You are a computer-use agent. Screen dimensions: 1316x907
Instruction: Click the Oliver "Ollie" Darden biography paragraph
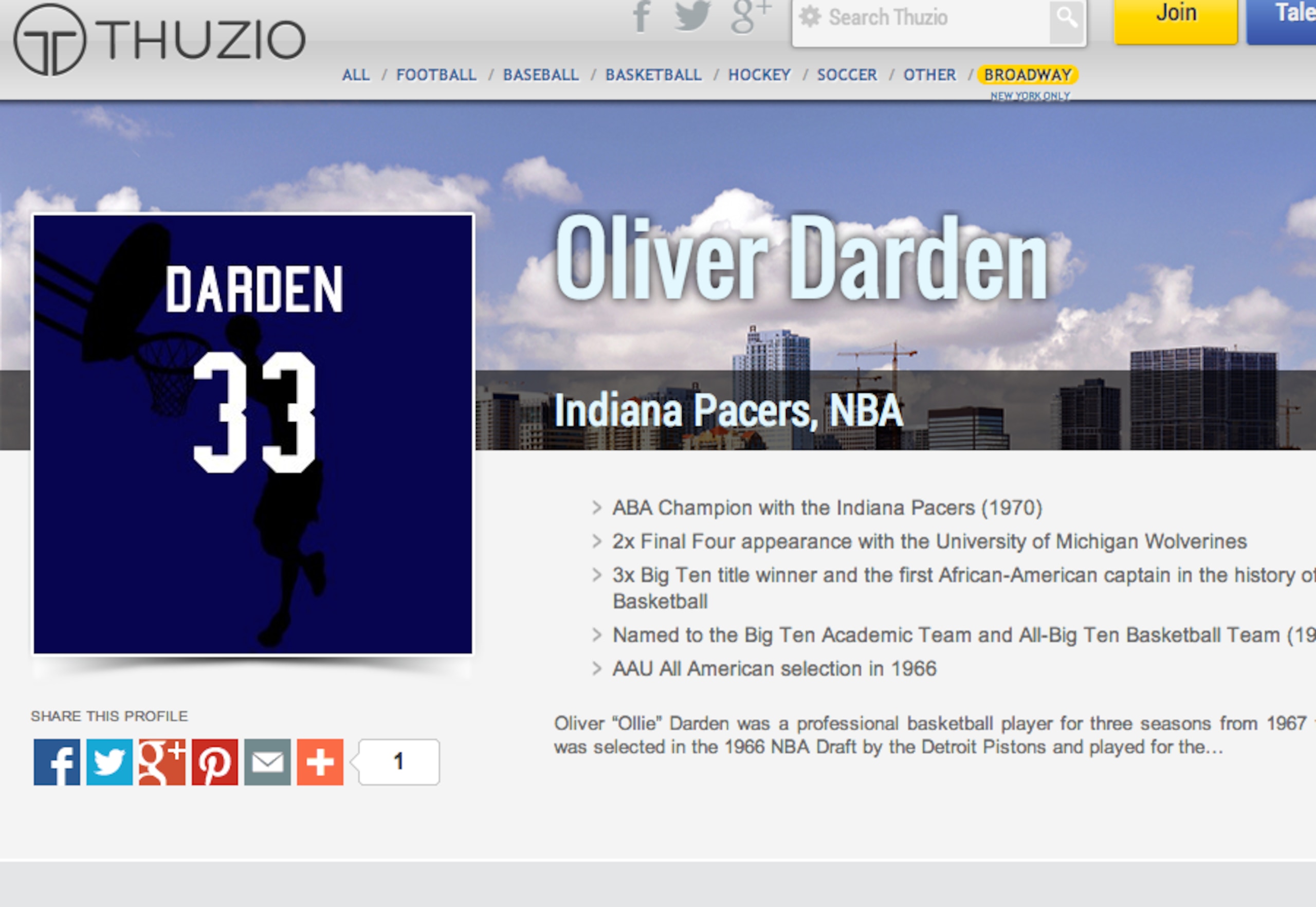935,735
